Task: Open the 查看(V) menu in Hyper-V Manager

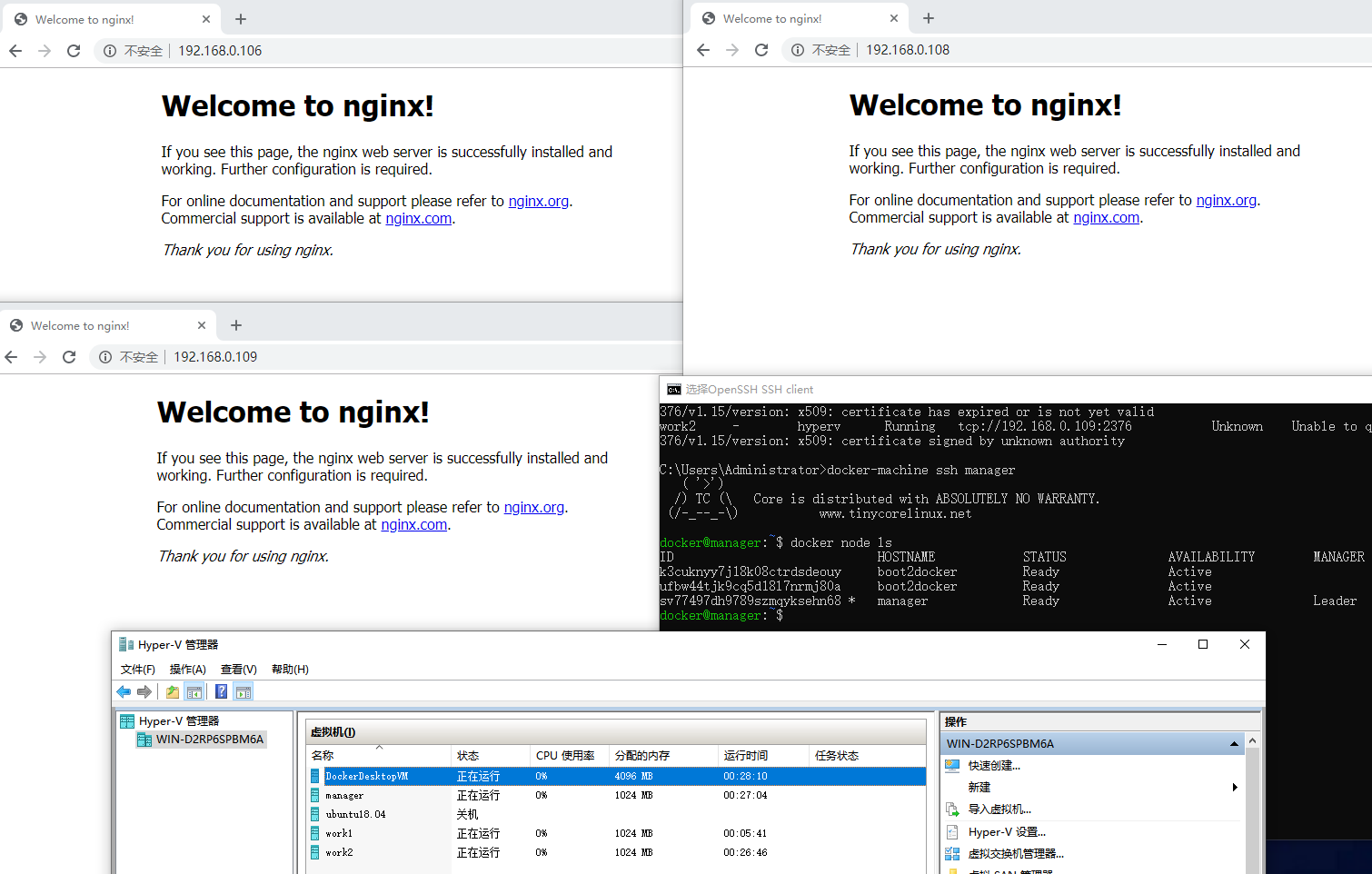Action: pos(239,670)
